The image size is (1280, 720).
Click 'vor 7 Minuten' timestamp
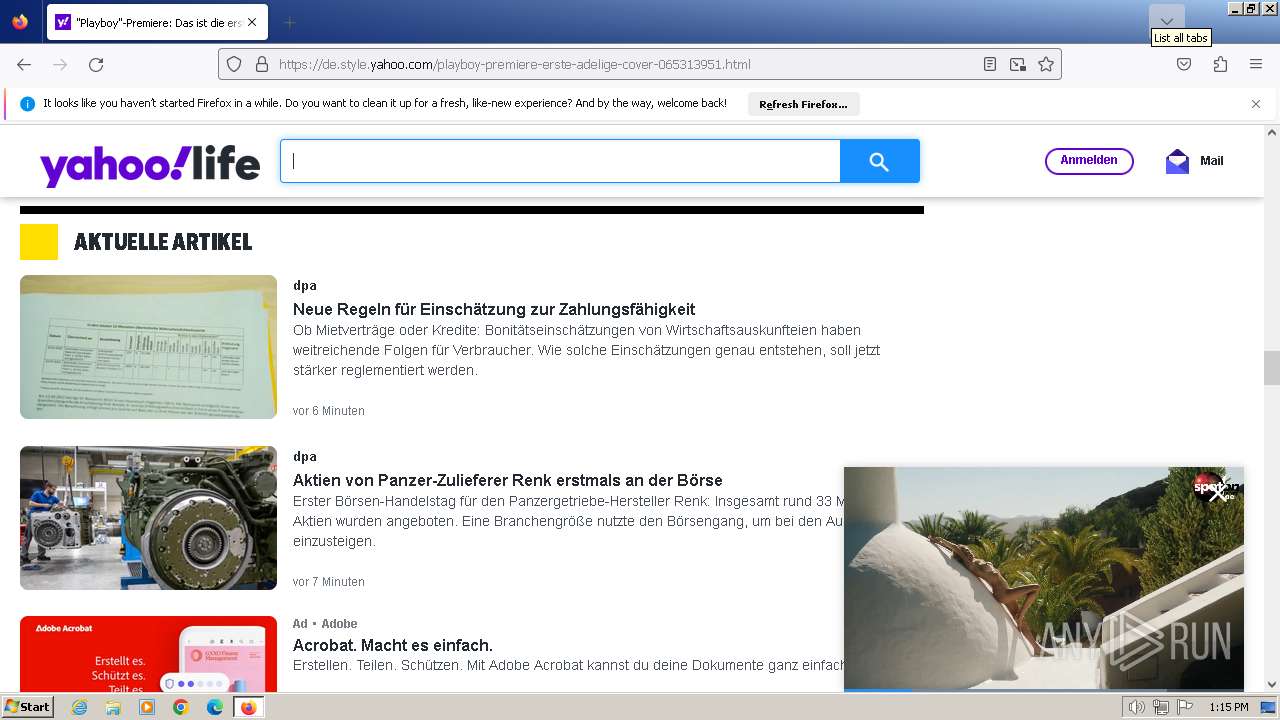[329, 582]
